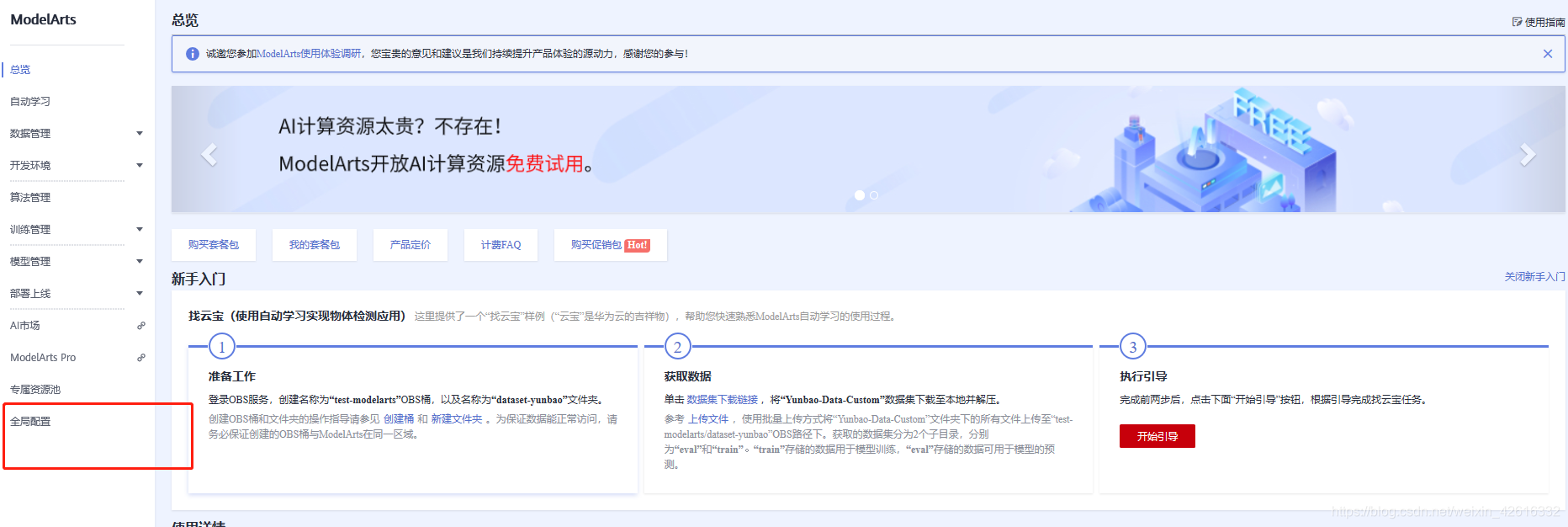Click the 产品定价 button
The image size is (1568, 527).
pos(411,245)
